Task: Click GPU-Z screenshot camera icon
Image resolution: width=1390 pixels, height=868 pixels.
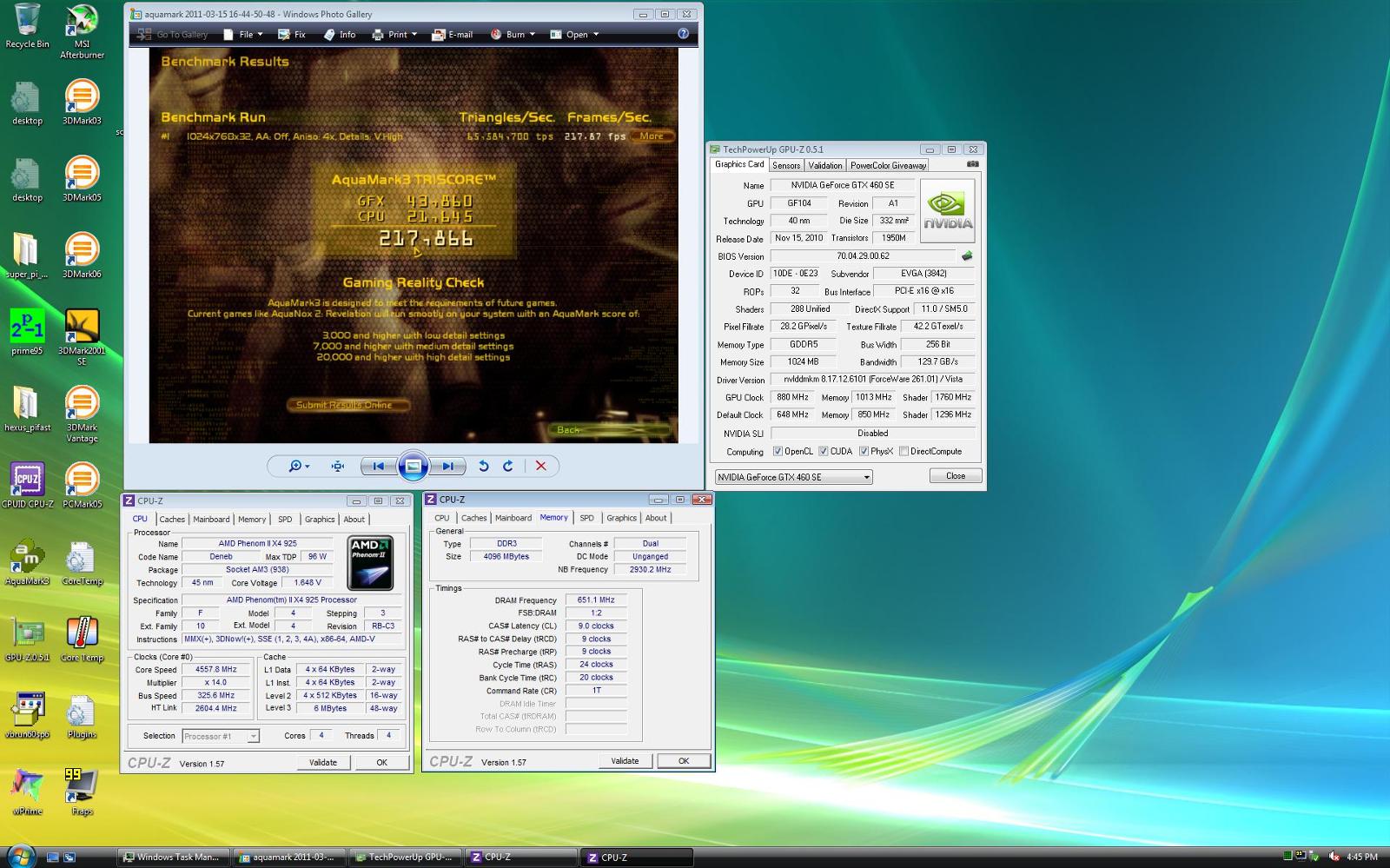Action: click(x=973, y=163)
